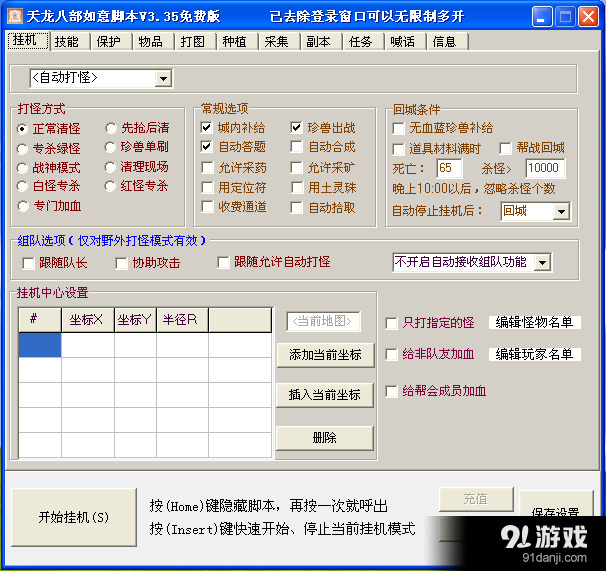Go to the 物品 tab
The image size is (606, 571).
tap(151, 41)
